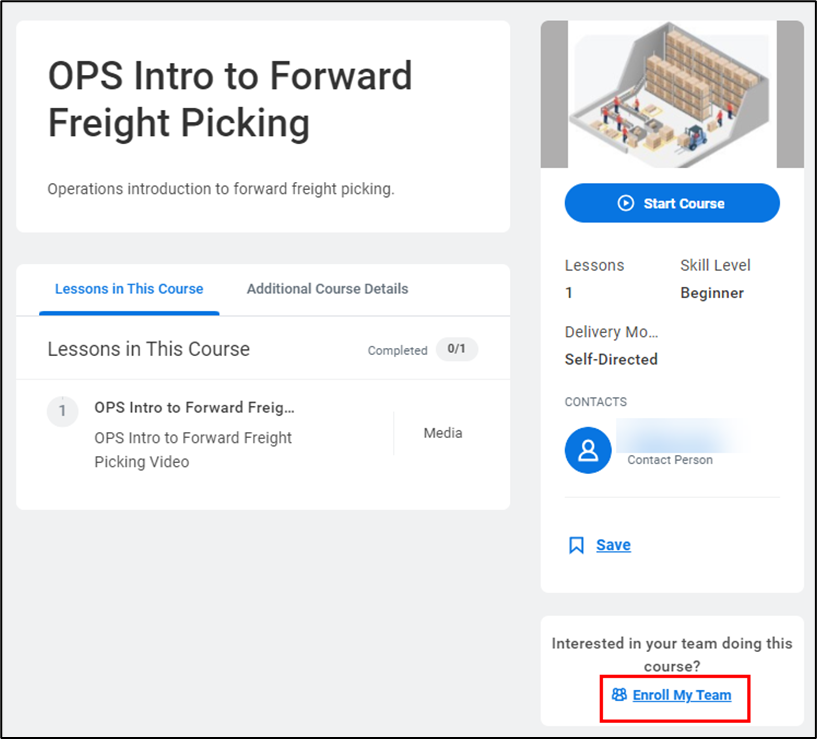The width and height of the screenshot is (817, 739).
Task: Click the Save link text
Action: click(613, 545)
